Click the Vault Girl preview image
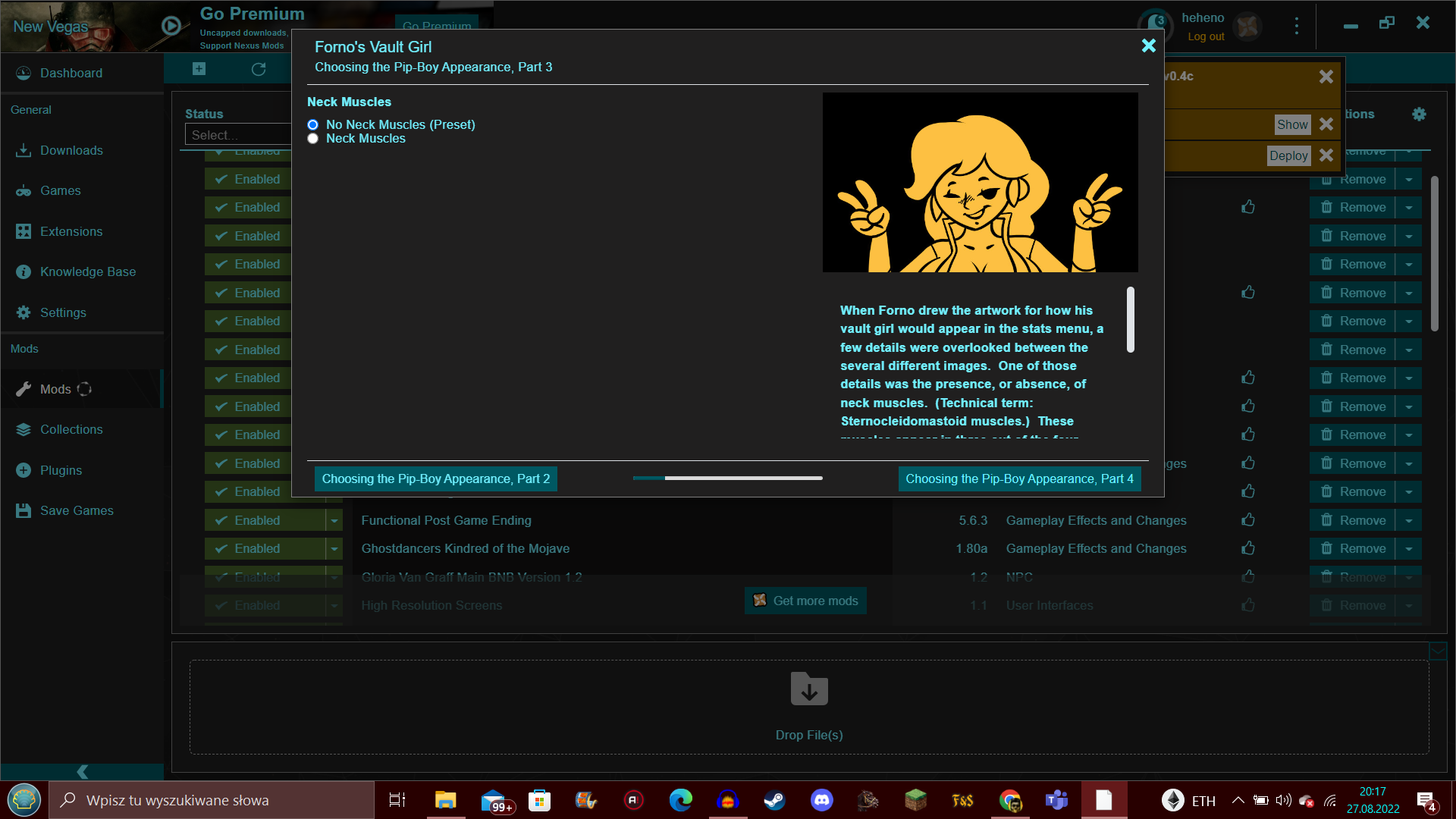 click(x=980, y=182)
